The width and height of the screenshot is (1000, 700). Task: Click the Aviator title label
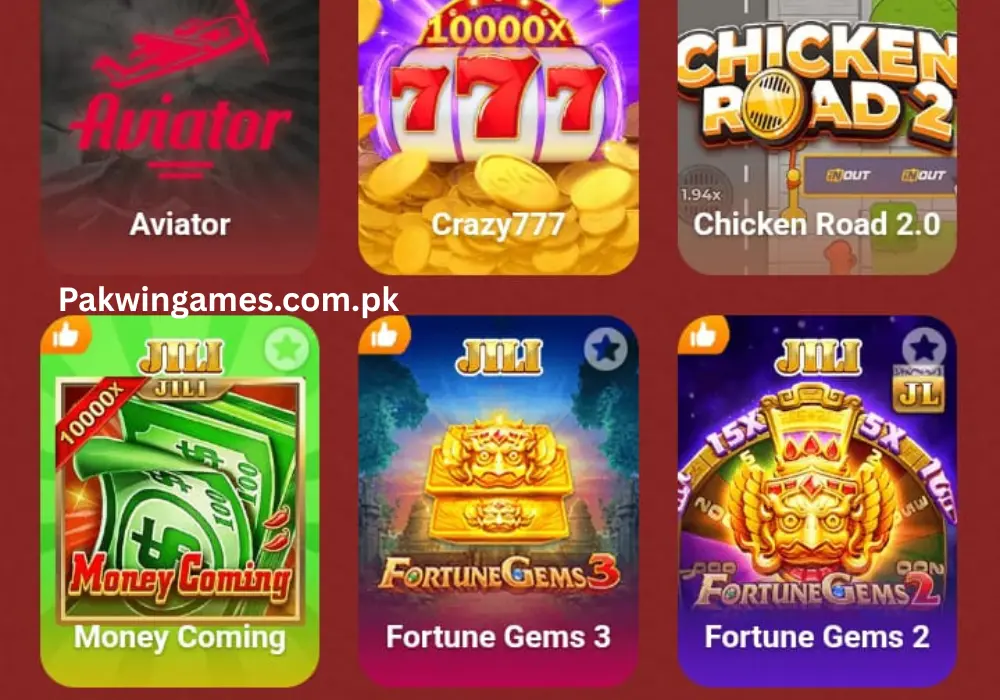click(x=180, y=224)
